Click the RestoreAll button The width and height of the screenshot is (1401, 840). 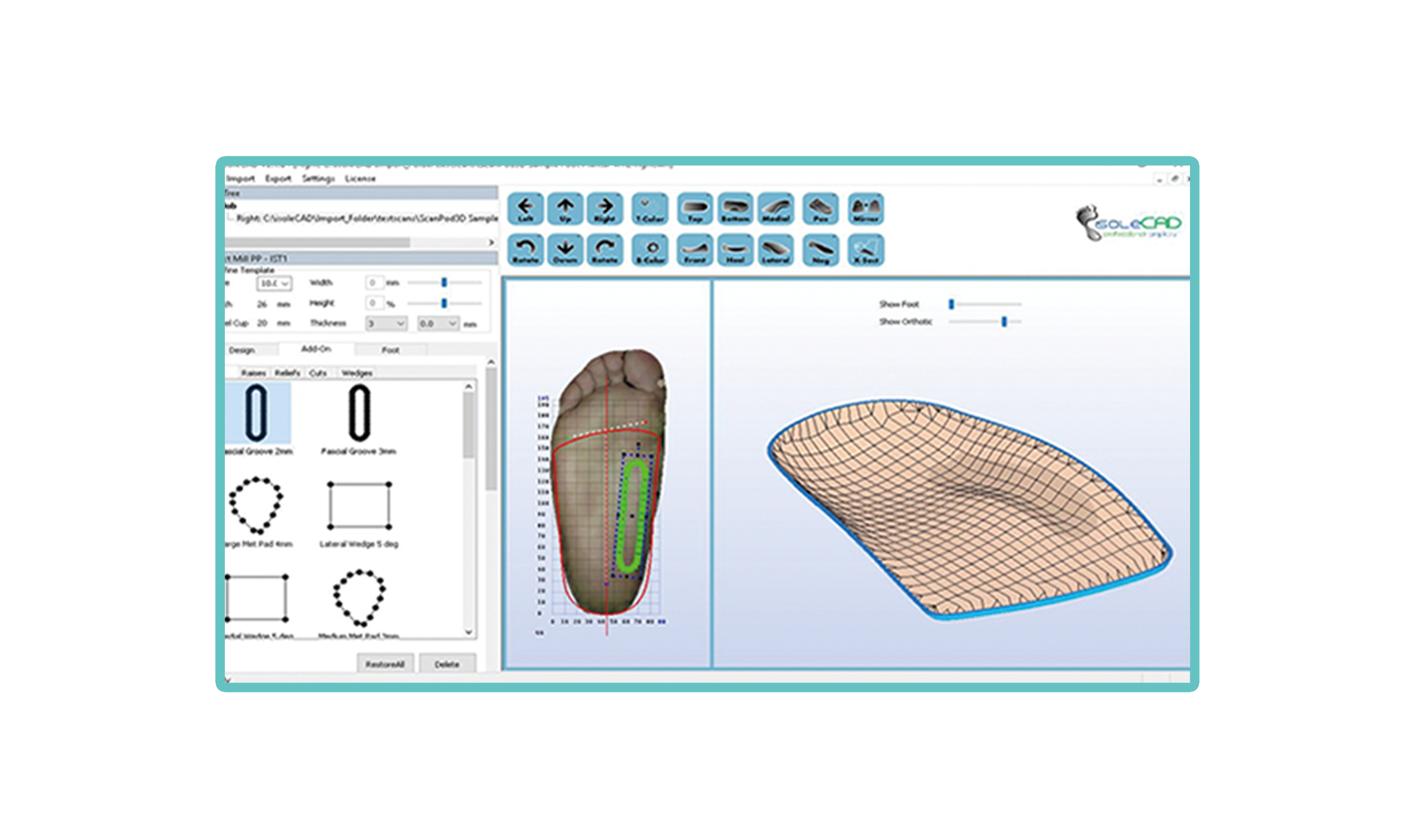[x=385, y=664]
